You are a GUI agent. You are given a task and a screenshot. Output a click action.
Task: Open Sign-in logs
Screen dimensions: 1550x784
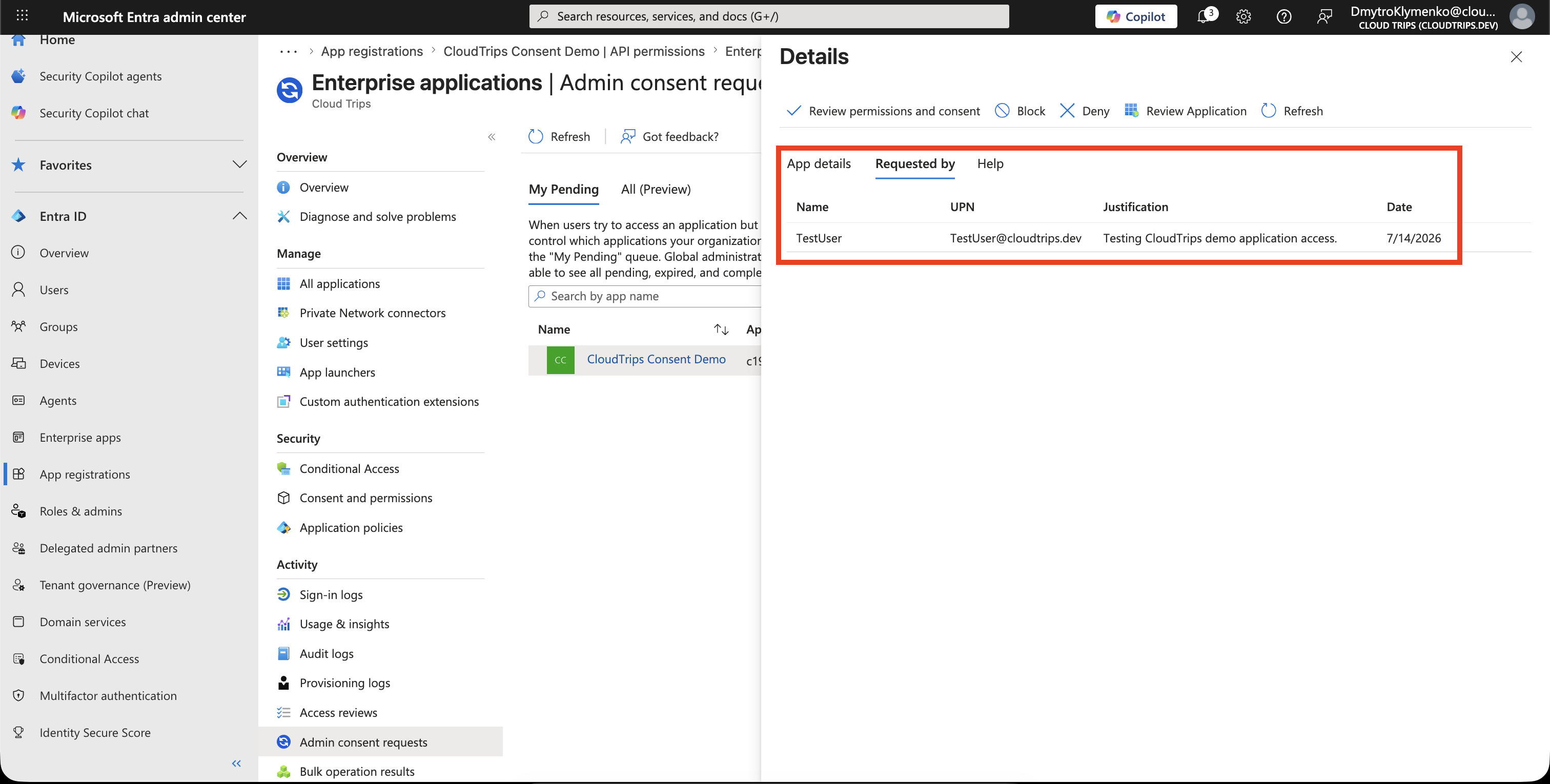(x=331, y=594)
